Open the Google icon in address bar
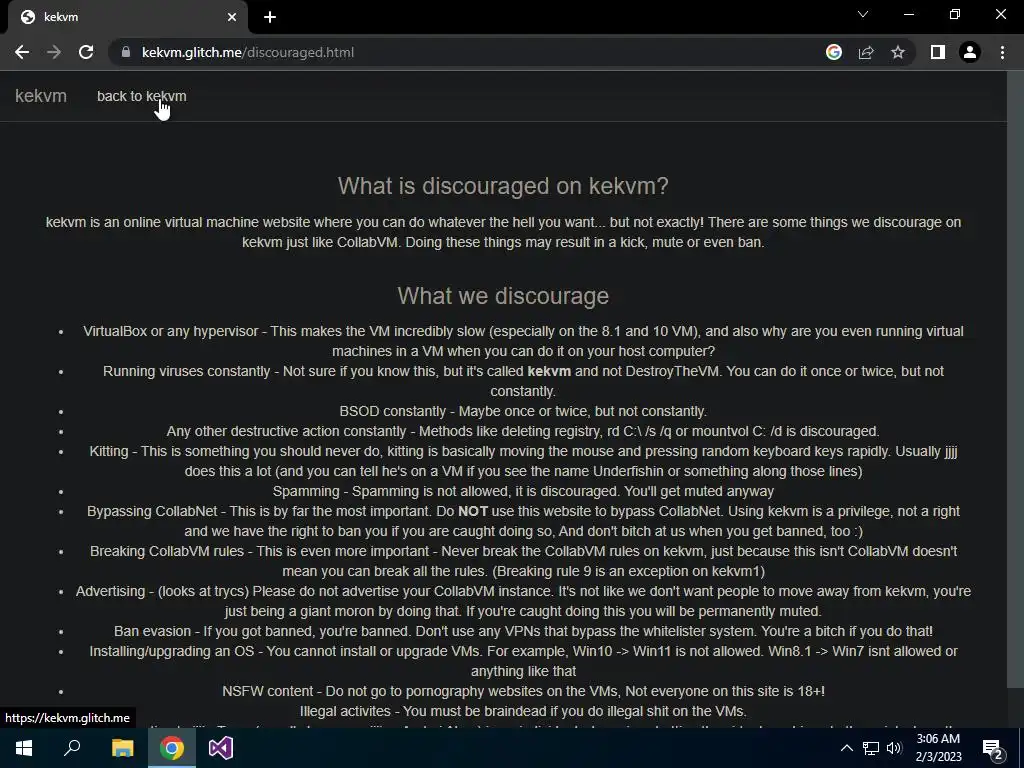The image size is (1024, 768). pos(833,52)
